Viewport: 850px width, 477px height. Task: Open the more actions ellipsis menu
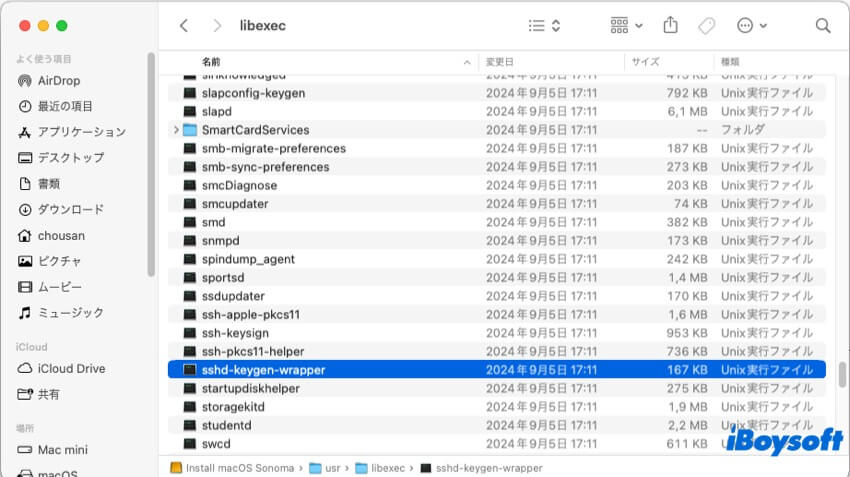[x=751, y=25]
